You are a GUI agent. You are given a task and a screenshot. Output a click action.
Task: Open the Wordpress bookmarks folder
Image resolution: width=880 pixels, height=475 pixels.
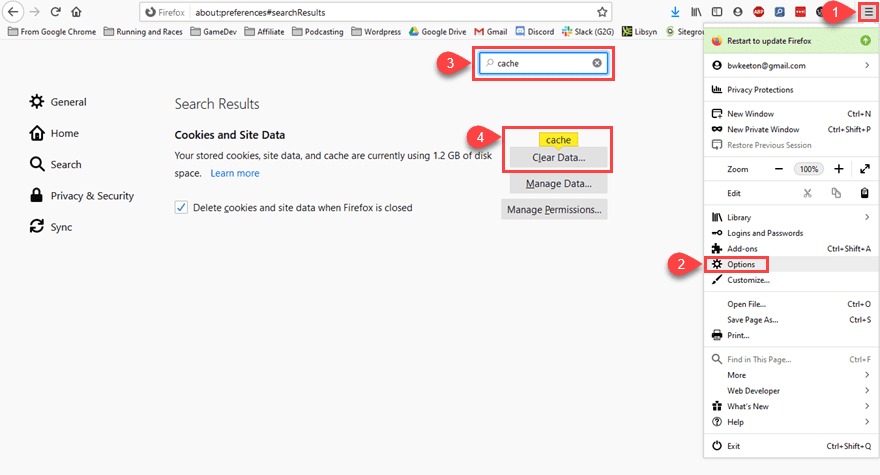(x=376, y=31)
